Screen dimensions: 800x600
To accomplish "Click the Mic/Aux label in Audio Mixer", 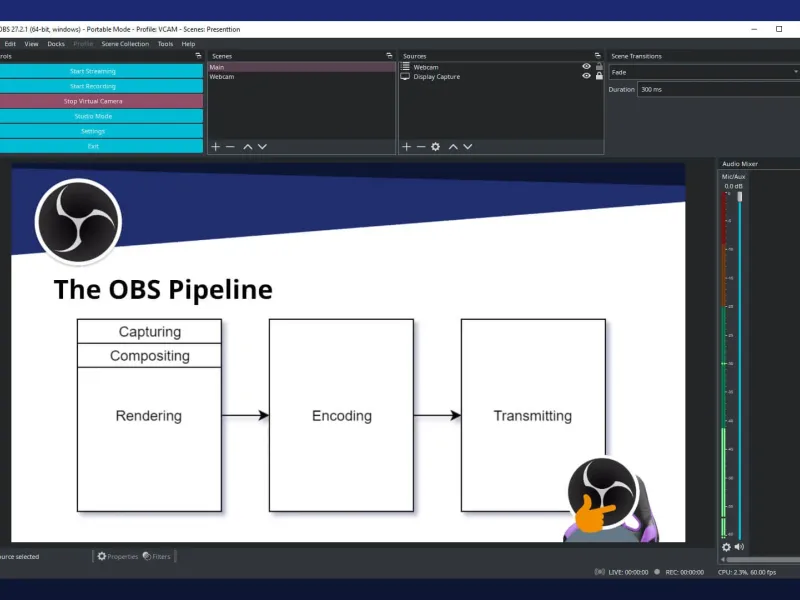I will click(x=733, y=177).
